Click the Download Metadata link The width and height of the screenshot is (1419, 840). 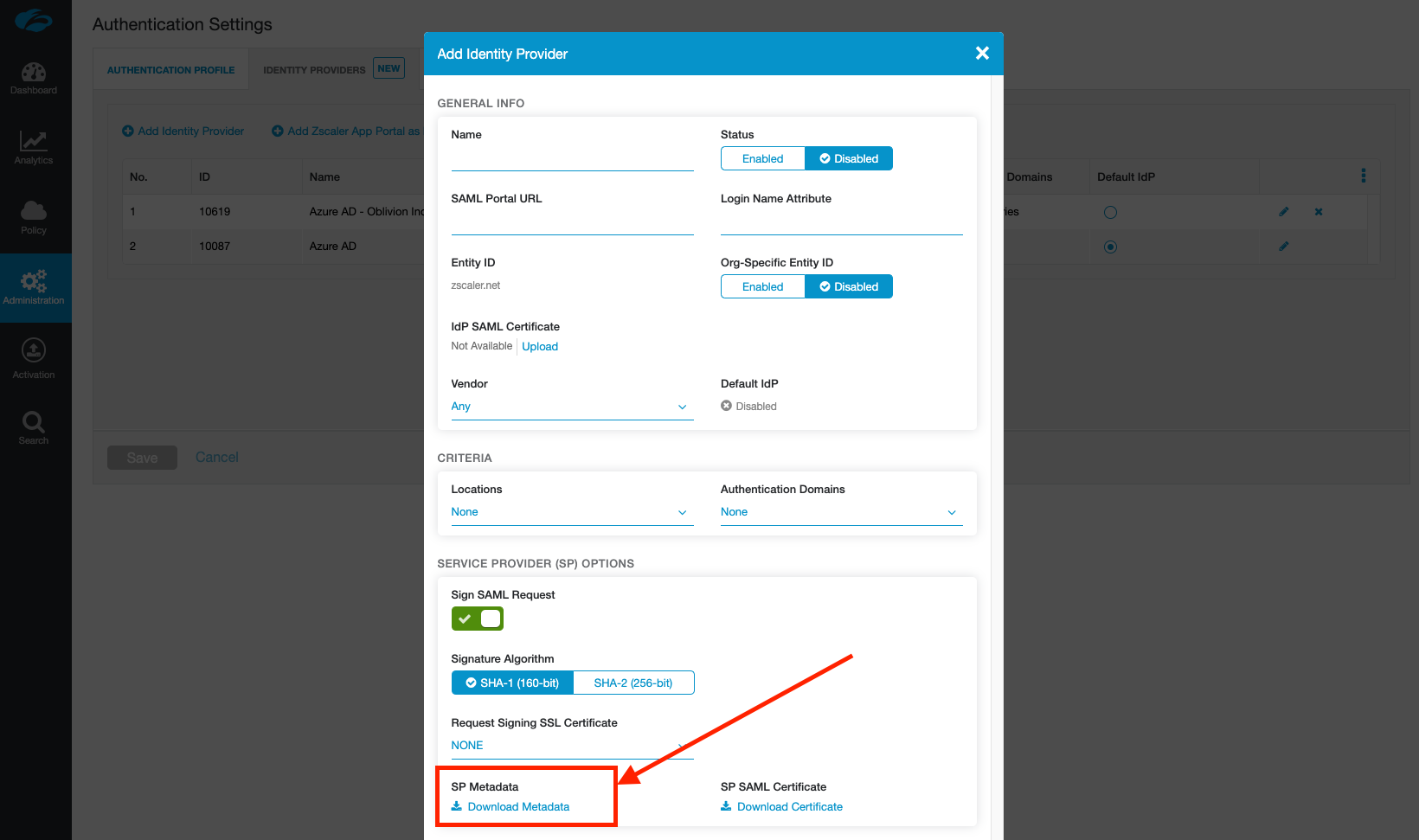click(518, 807)
